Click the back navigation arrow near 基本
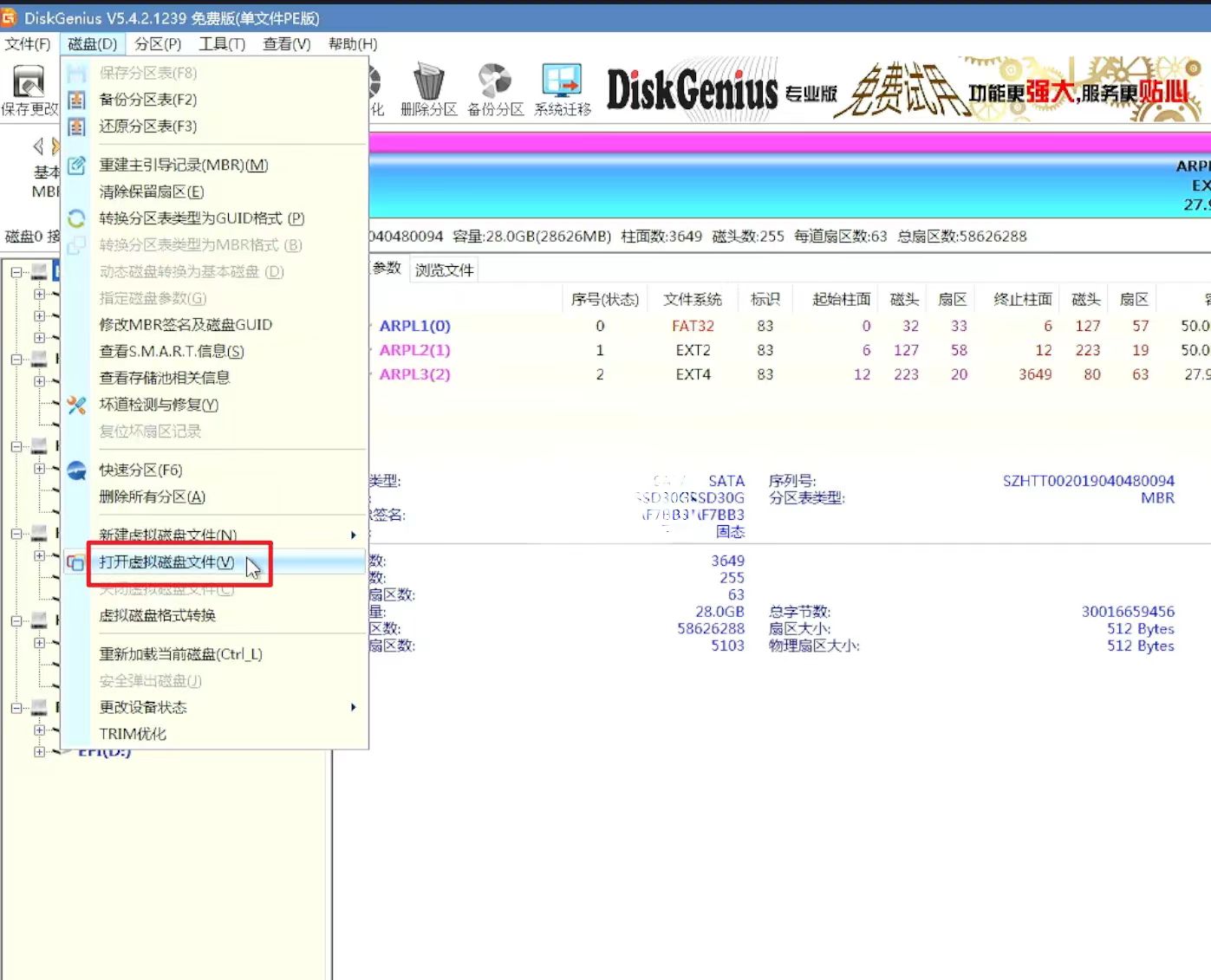The width and height of the screenshot is (1211, 980). pyautogui.click(x=37, y=146)
